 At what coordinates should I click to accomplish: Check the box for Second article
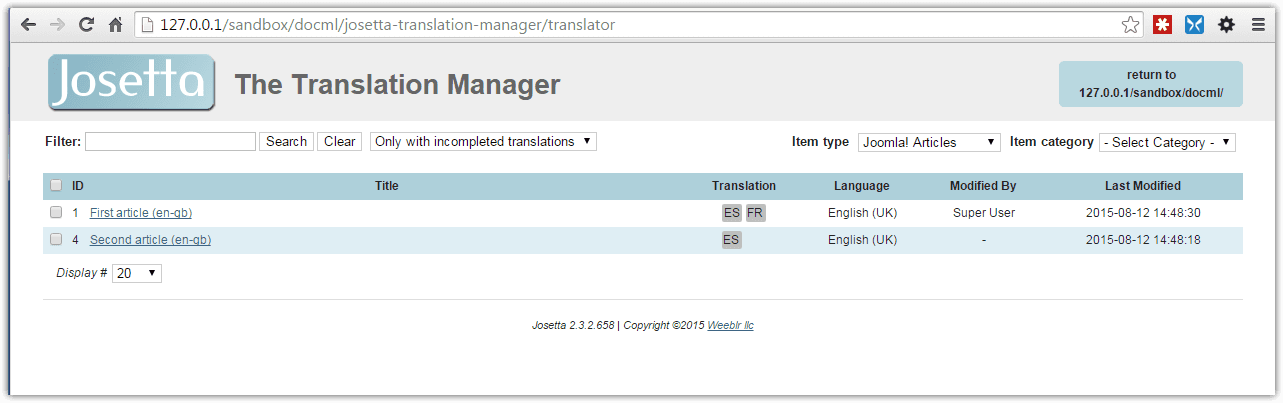pos(56,239)
